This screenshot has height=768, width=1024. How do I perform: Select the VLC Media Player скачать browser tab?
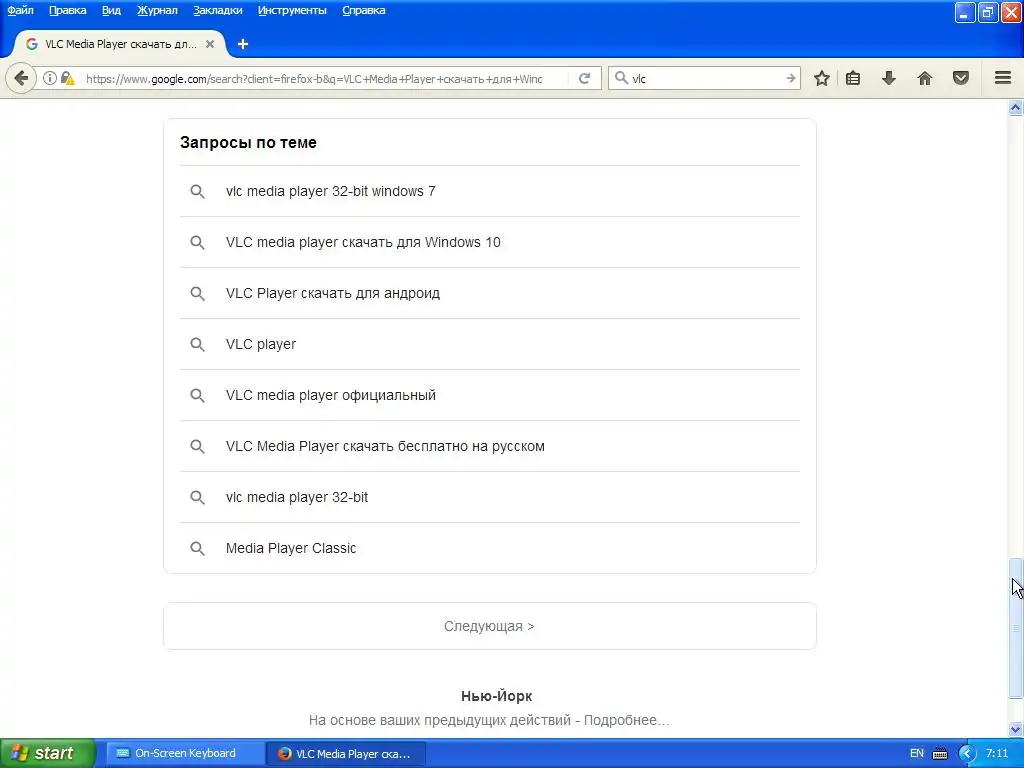(x=120, y=44)
